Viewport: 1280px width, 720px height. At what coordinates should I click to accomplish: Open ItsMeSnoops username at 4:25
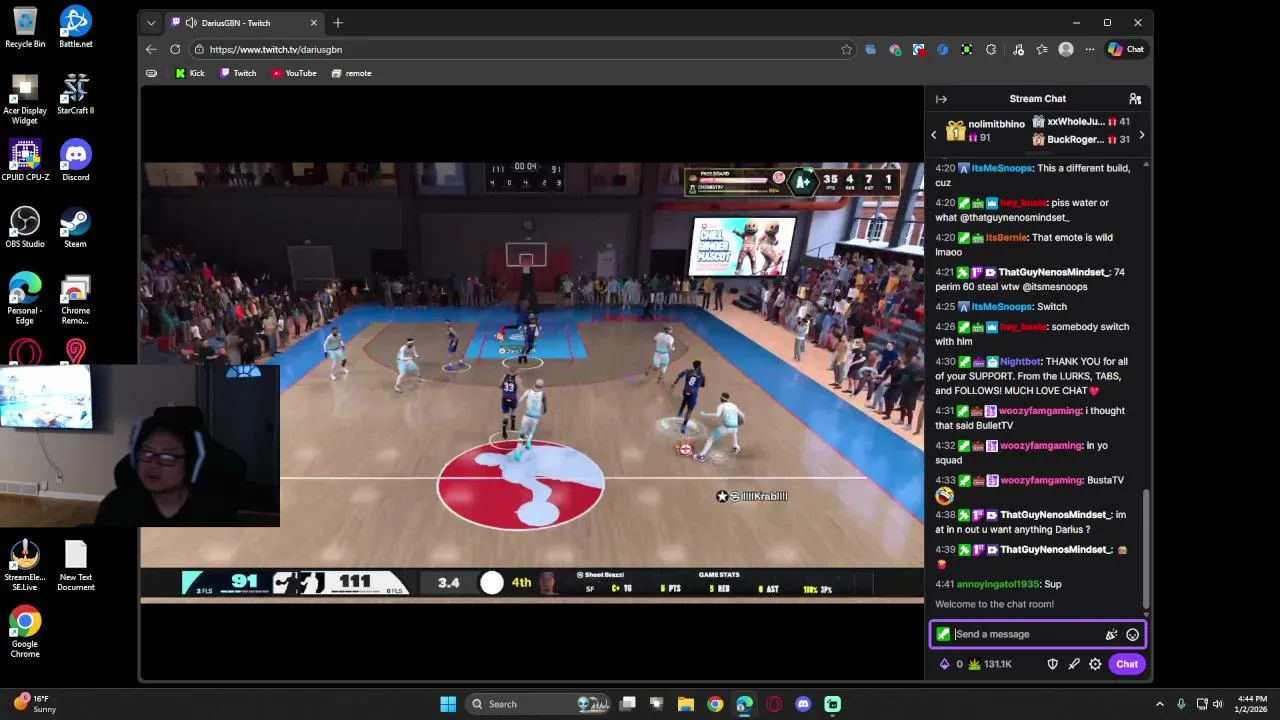1002,307
